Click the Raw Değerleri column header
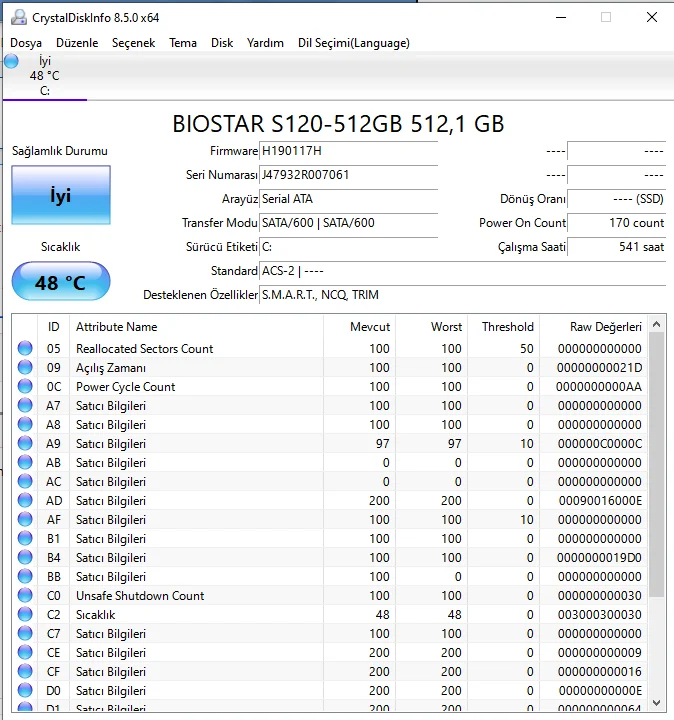 click(605, 327)
